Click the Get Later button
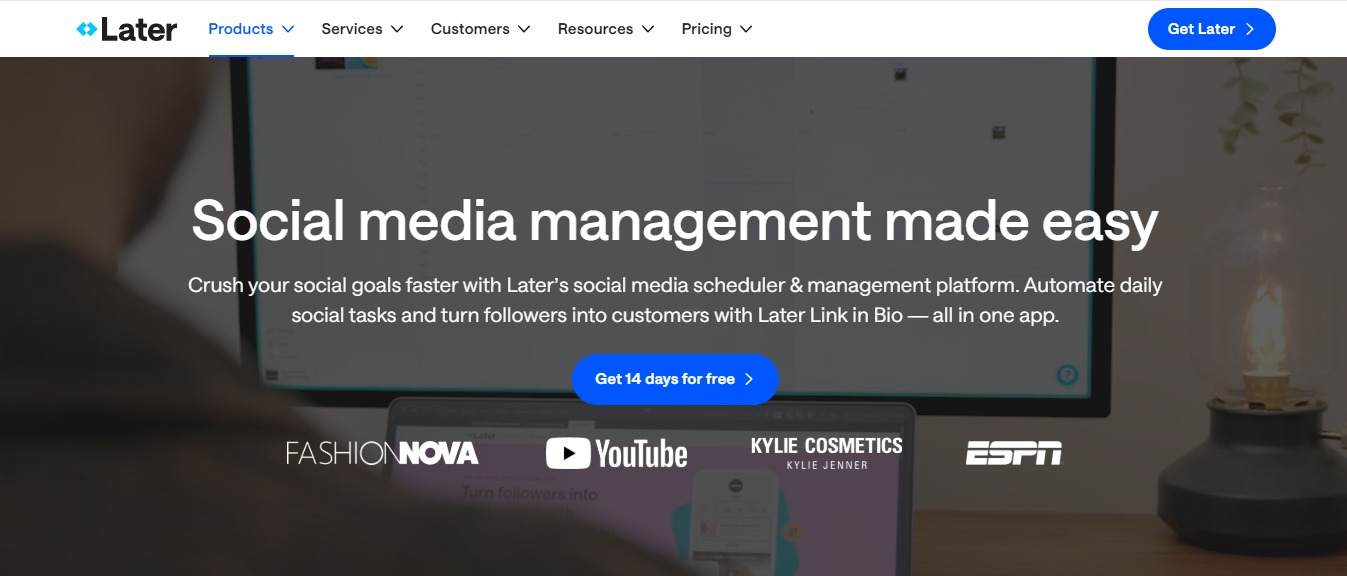The width and height of the screenshot is (1347, 576). coord(1211,29)
